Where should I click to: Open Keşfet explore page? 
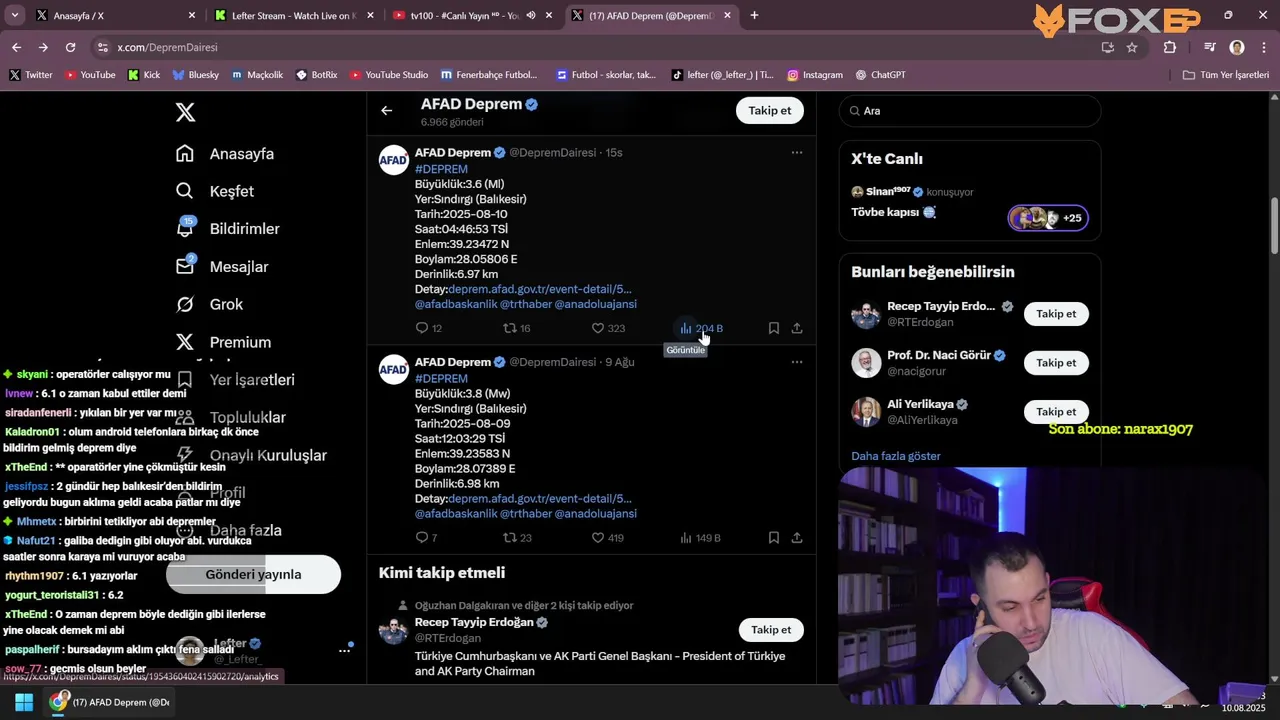coord(215,191)
